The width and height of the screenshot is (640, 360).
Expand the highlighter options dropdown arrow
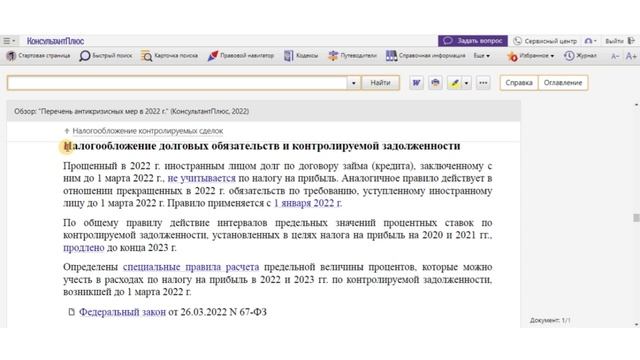tap(467, 83)
